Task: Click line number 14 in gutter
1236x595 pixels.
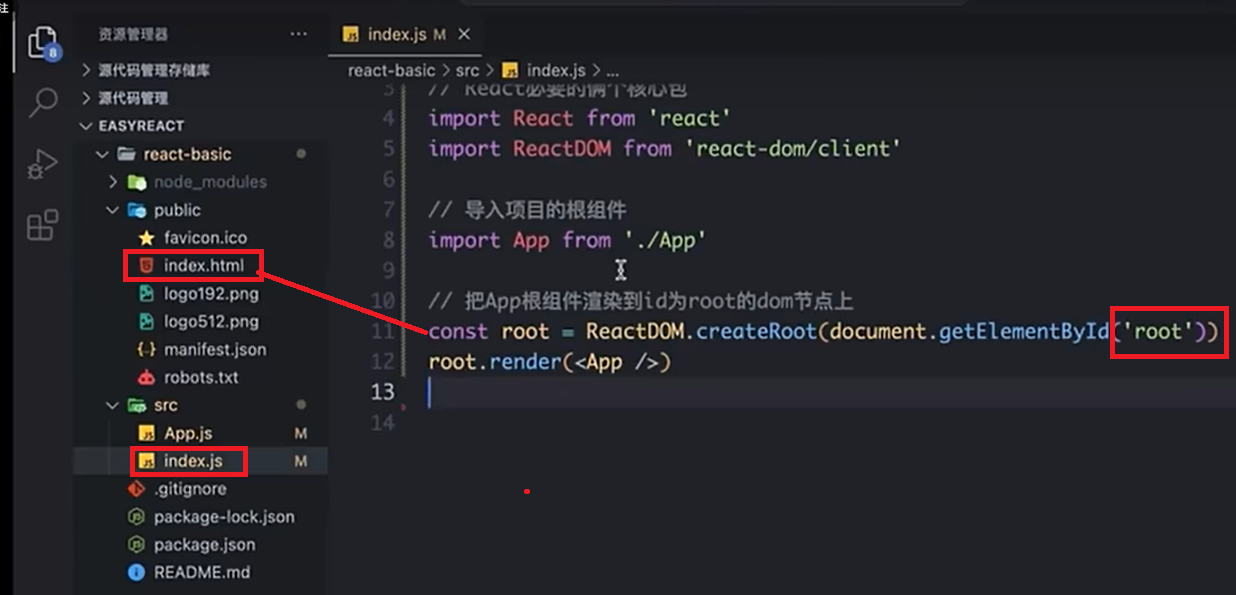Action: (383, 422)
